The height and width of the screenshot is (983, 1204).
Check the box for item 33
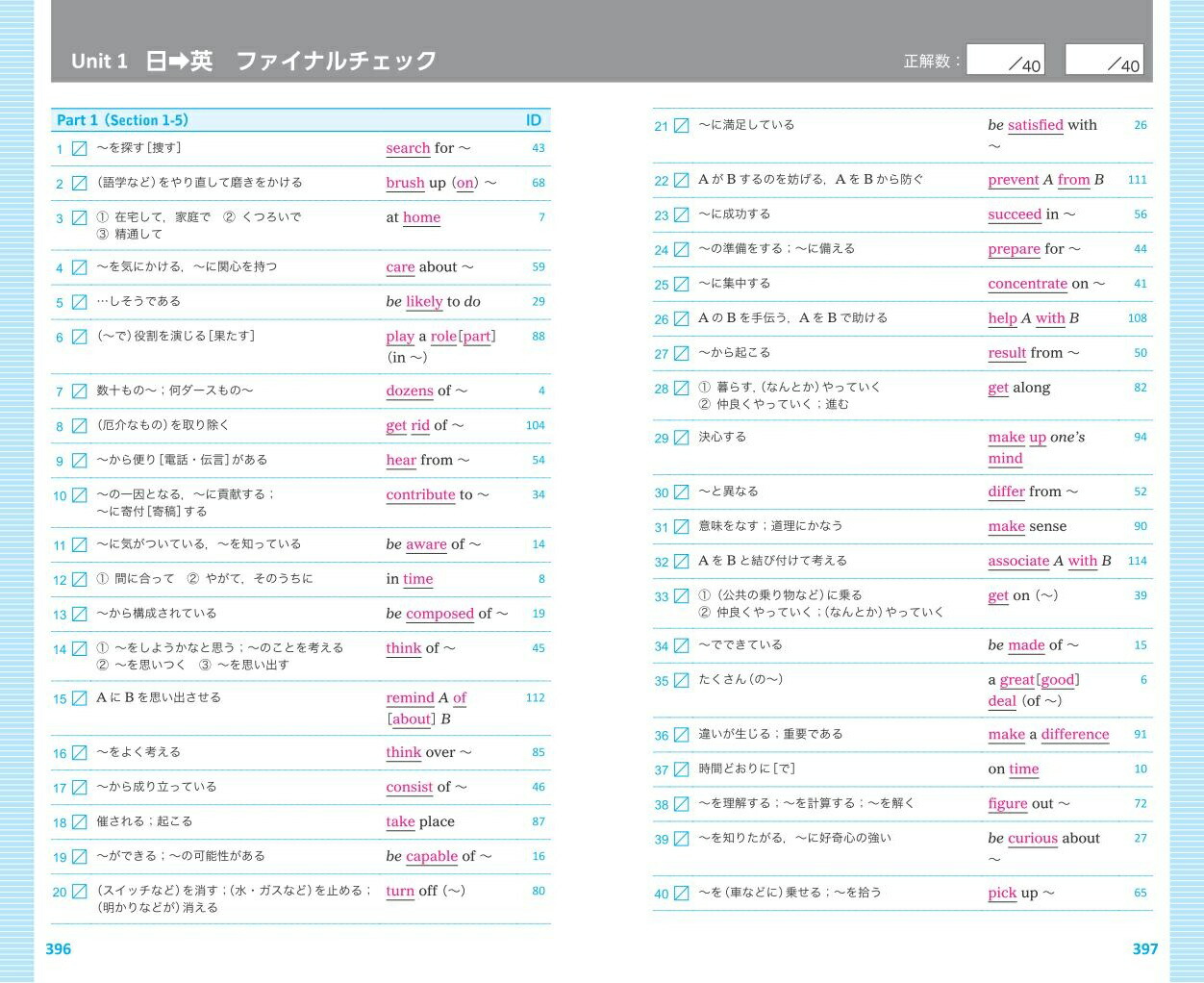pos(681,596)
